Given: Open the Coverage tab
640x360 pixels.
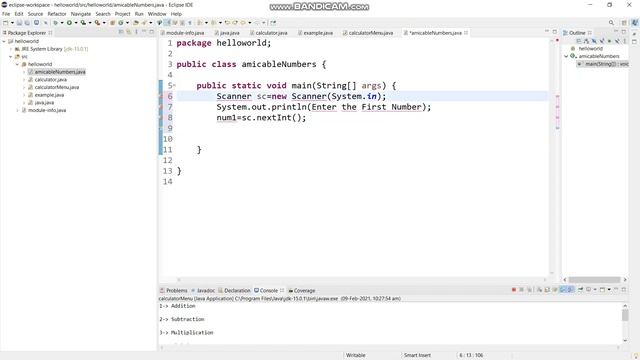Looking at the screenshot, I should pyautogui.click(x=302, y=291).
